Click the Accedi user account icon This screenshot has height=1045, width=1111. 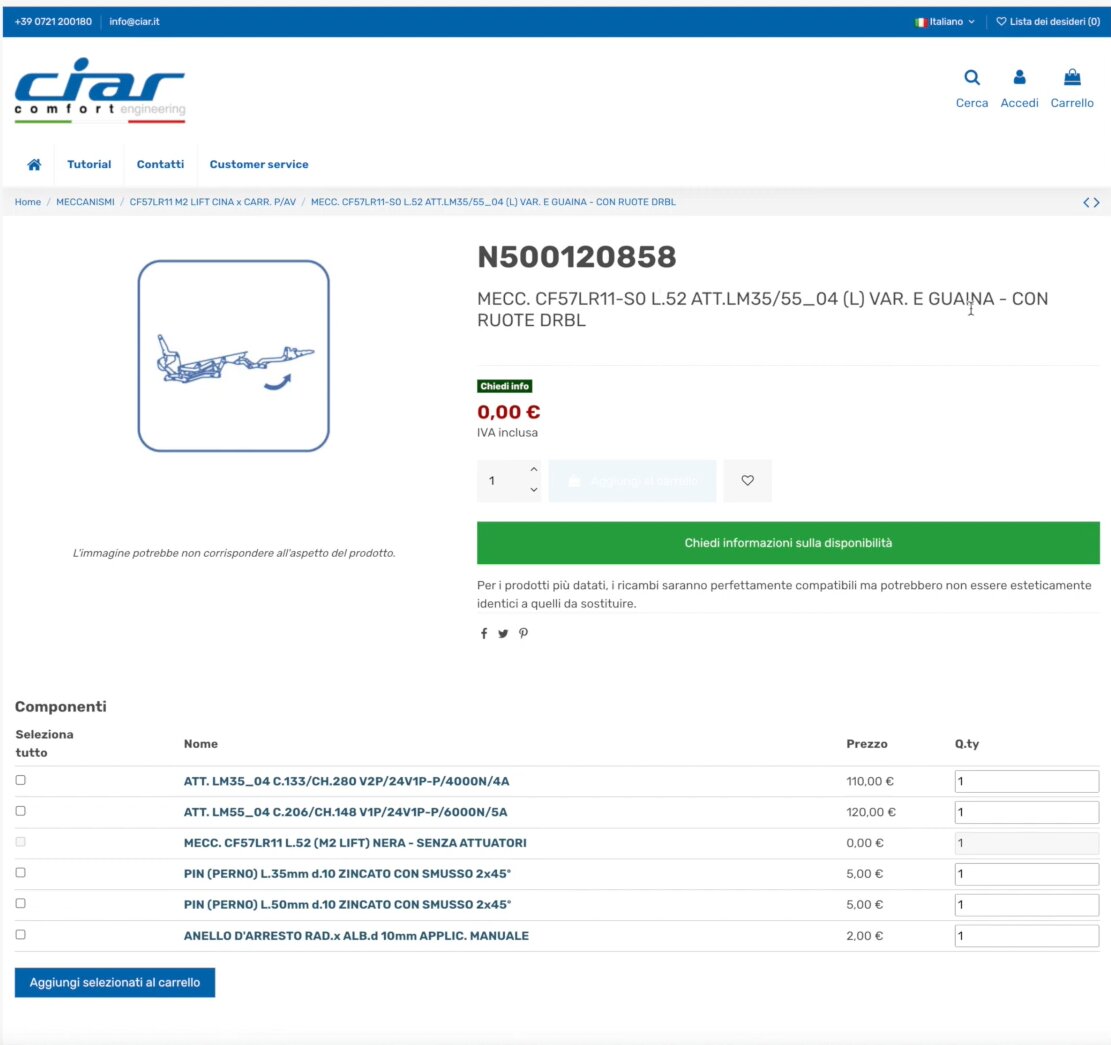click(1019, 78)
